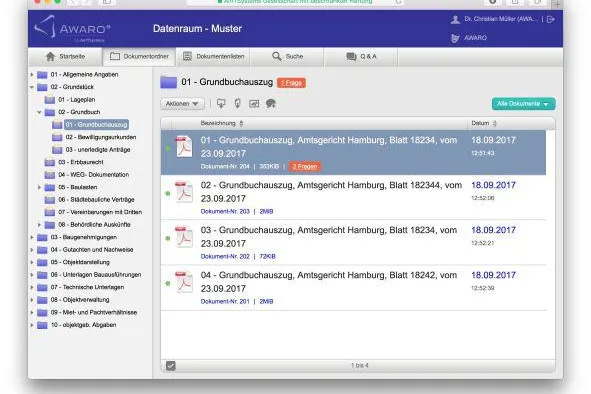591x394 pixels.
Task: Expand the 04 - Gutachten und Nachweise arrow
Action: tap(32, 250)
